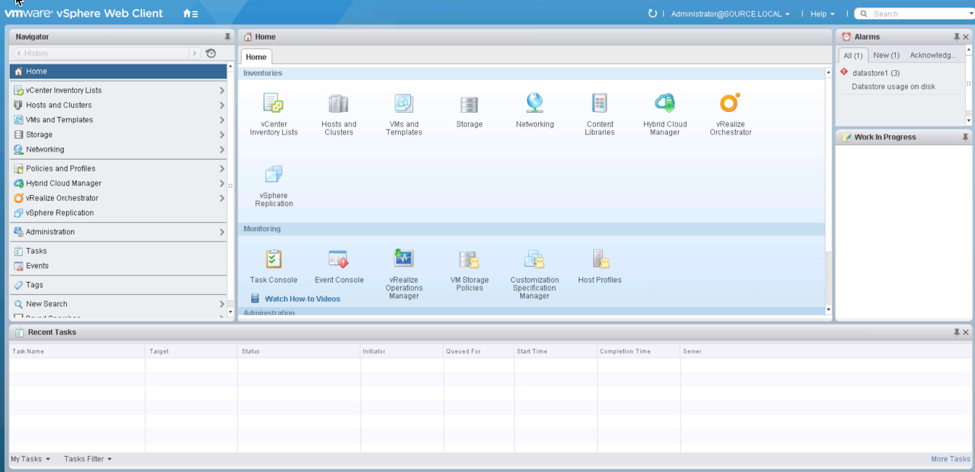Expand Storage arrow in Navigator

[222, 135]
